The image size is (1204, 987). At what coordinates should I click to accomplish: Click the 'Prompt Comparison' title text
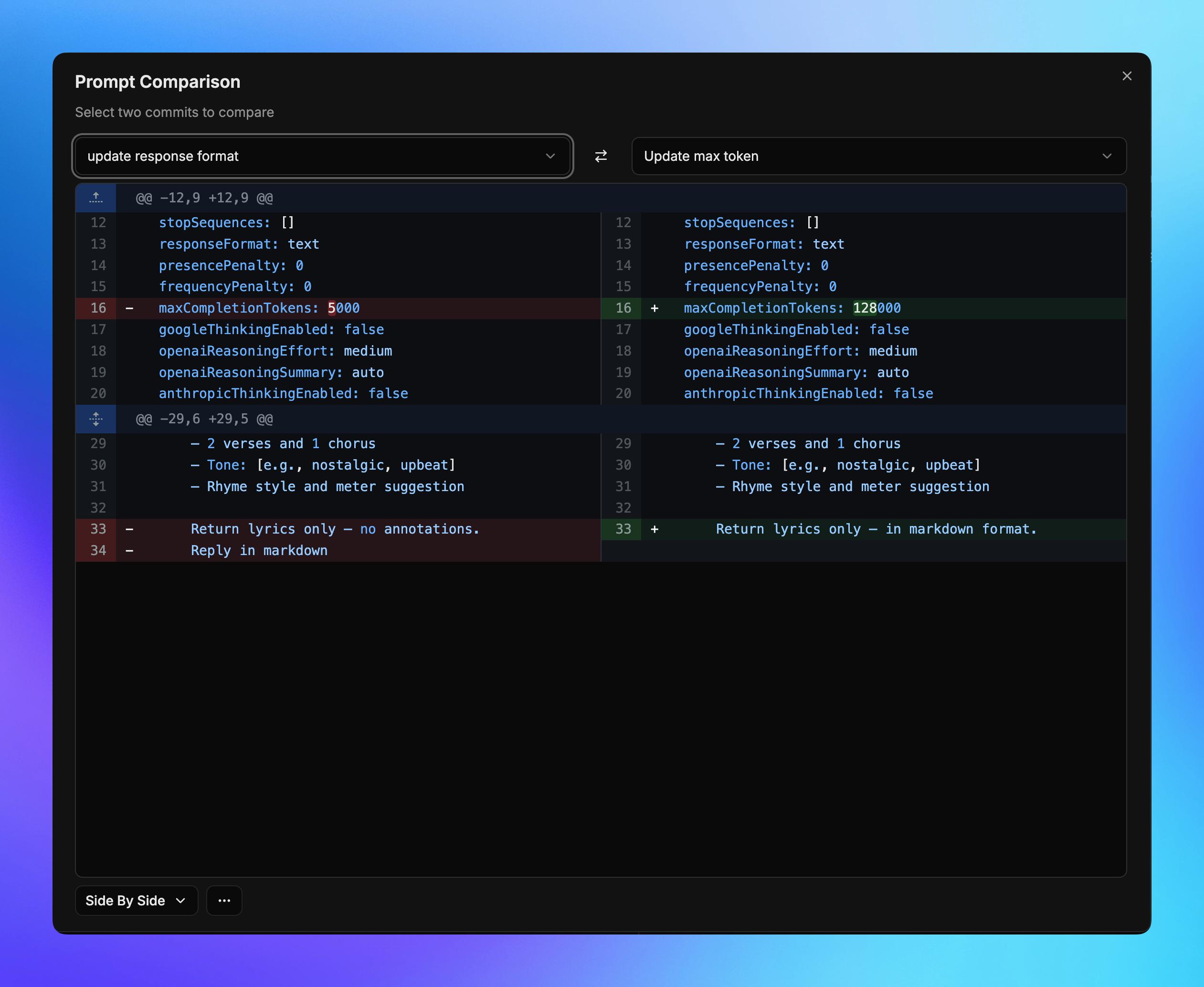158,82
